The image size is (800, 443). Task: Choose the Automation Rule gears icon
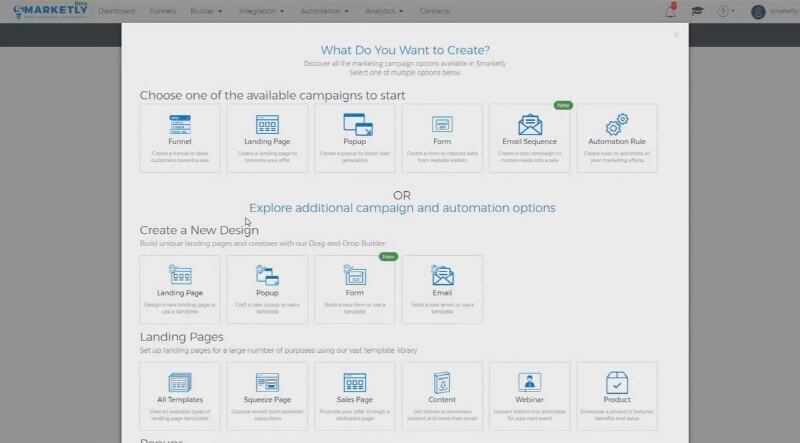617,125
